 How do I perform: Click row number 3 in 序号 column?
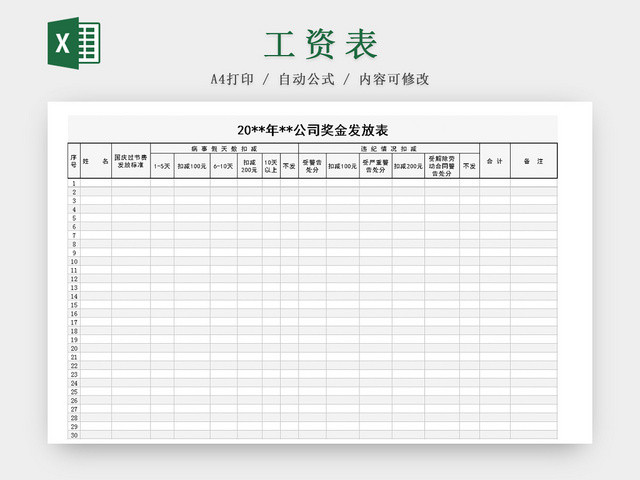click(x=74, y=200)
